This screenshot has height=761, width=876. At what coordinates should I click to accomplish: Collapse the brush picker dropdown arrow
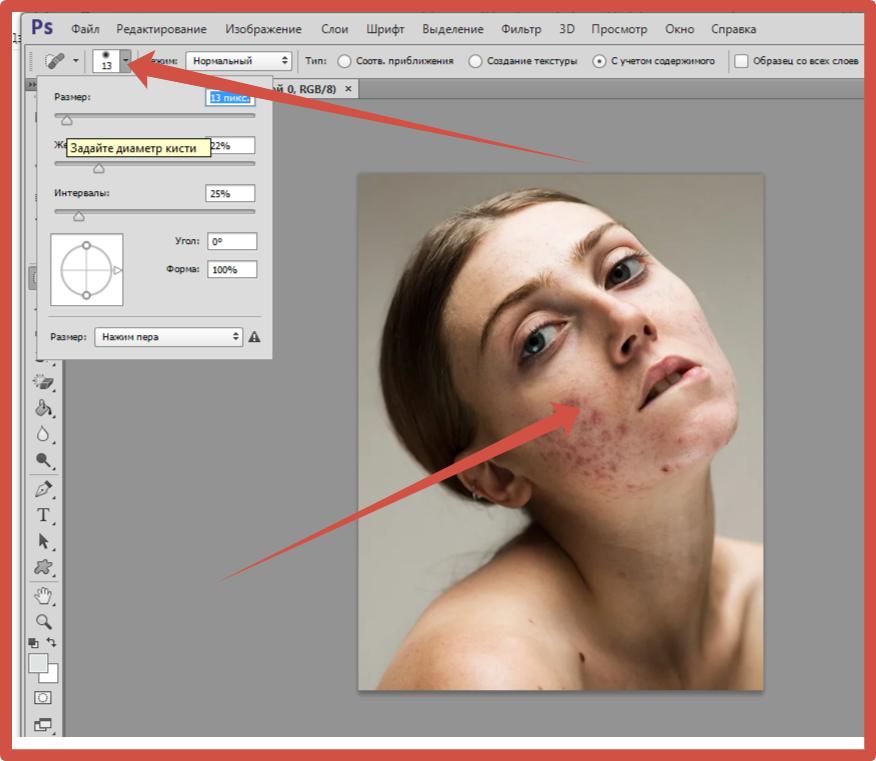(x=126, y=61)
